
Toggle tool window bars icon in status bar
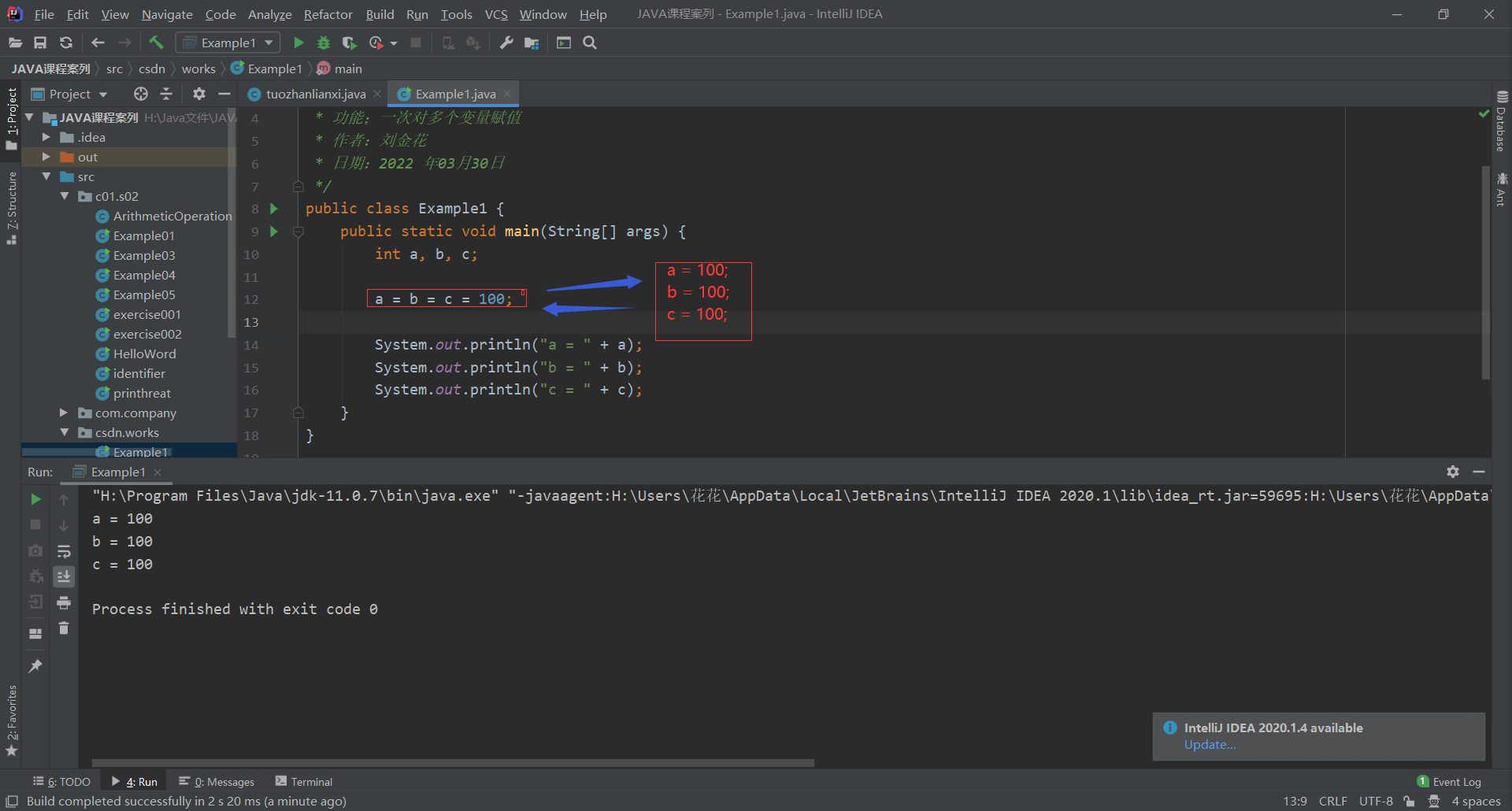12,801
